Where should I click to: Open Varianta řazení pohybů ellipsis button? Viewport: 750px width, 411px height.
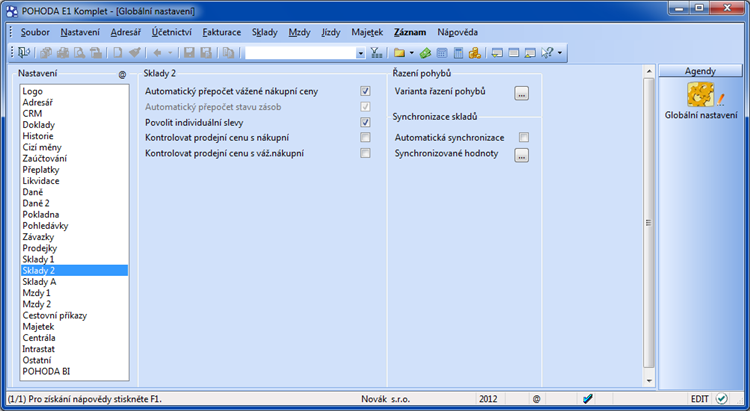pos(521,93)
